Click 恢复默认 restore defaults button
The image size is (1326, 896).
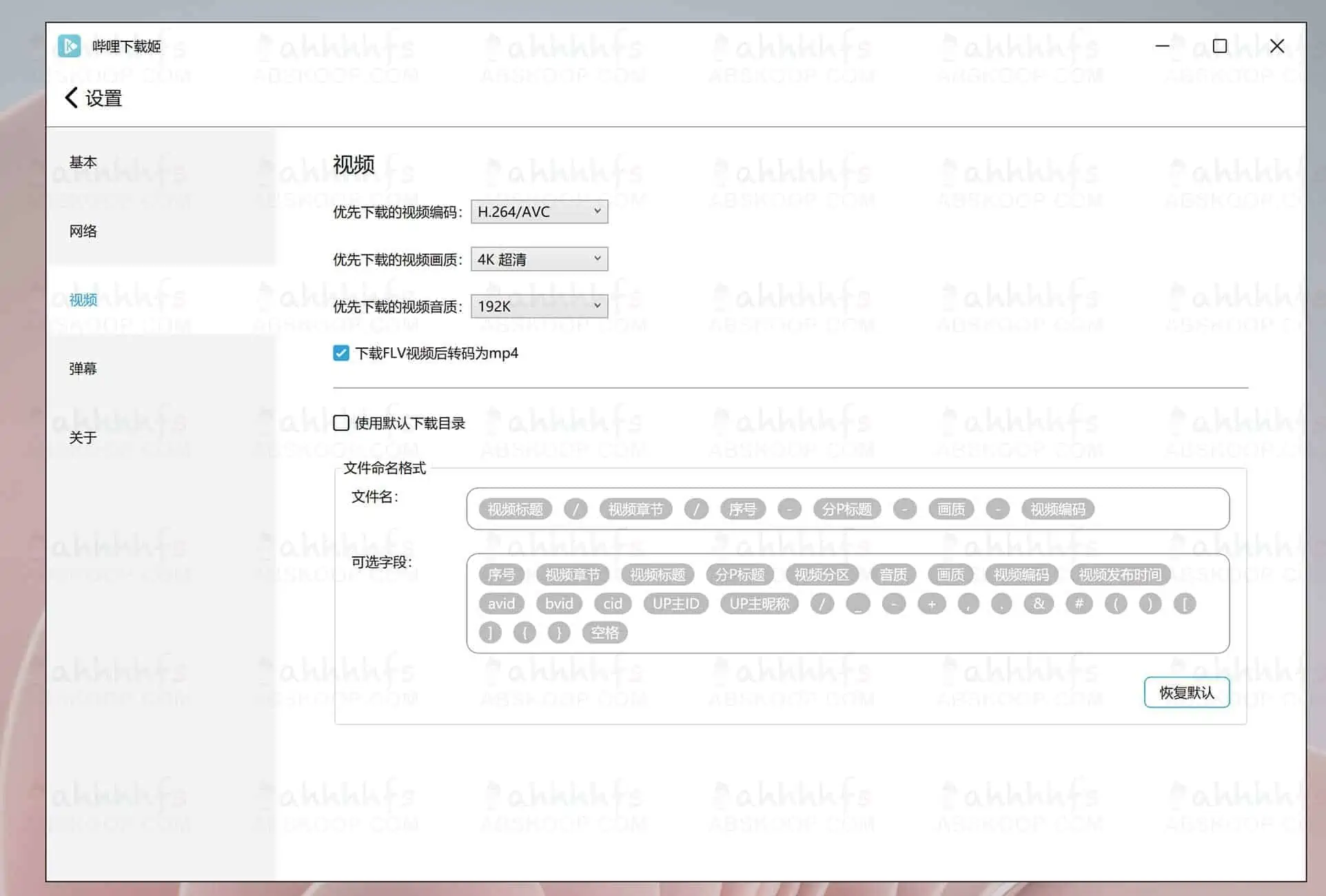pos(1189,693)
